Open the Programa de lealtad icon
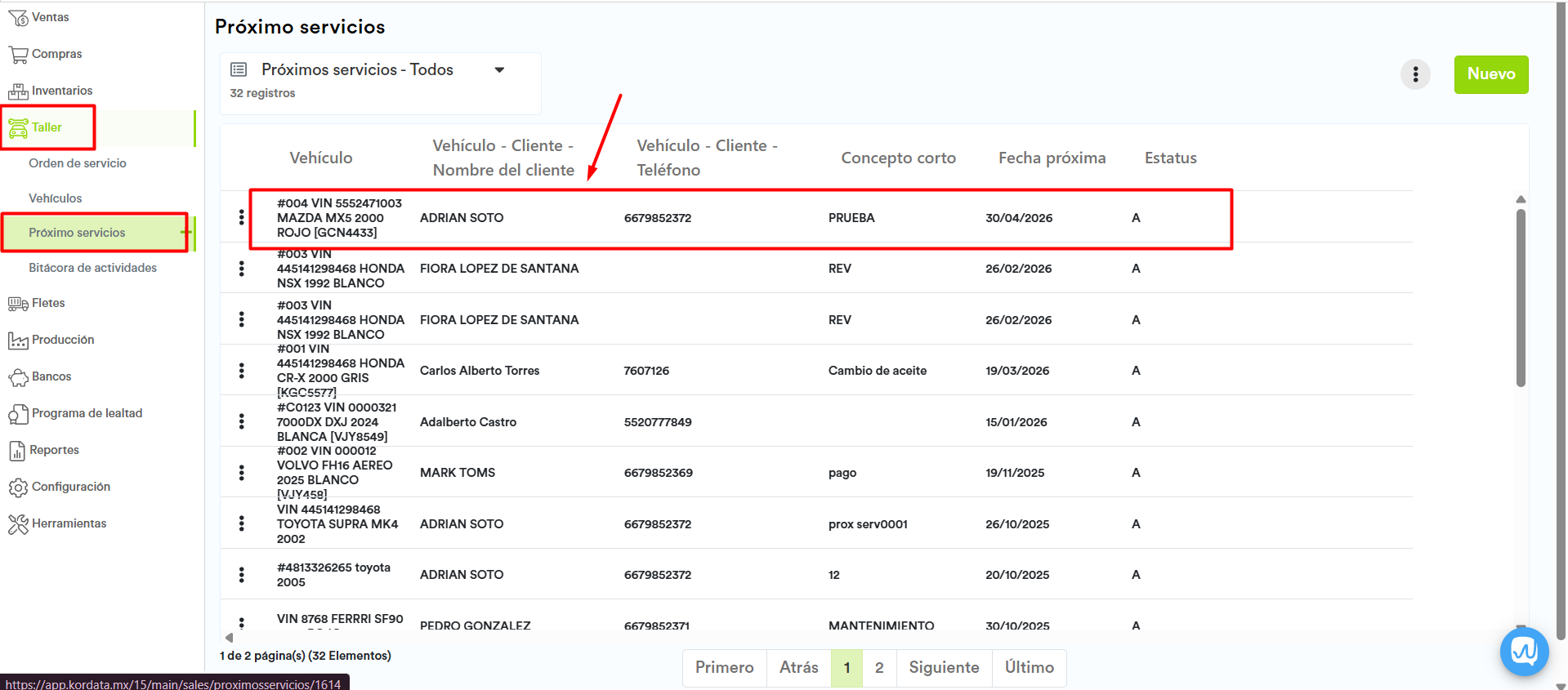 coord(18,414)
